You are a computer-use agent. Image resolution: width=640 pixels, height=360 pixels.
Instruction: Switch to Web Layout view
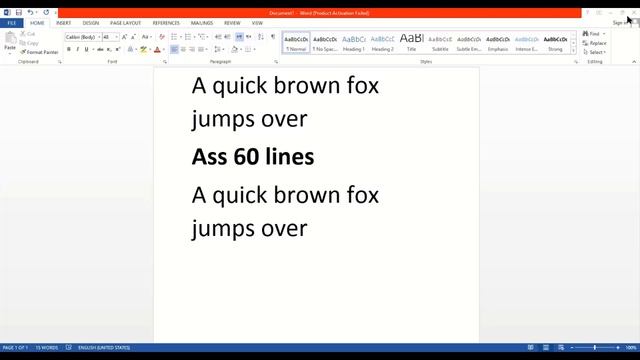(x=561, y=347)
